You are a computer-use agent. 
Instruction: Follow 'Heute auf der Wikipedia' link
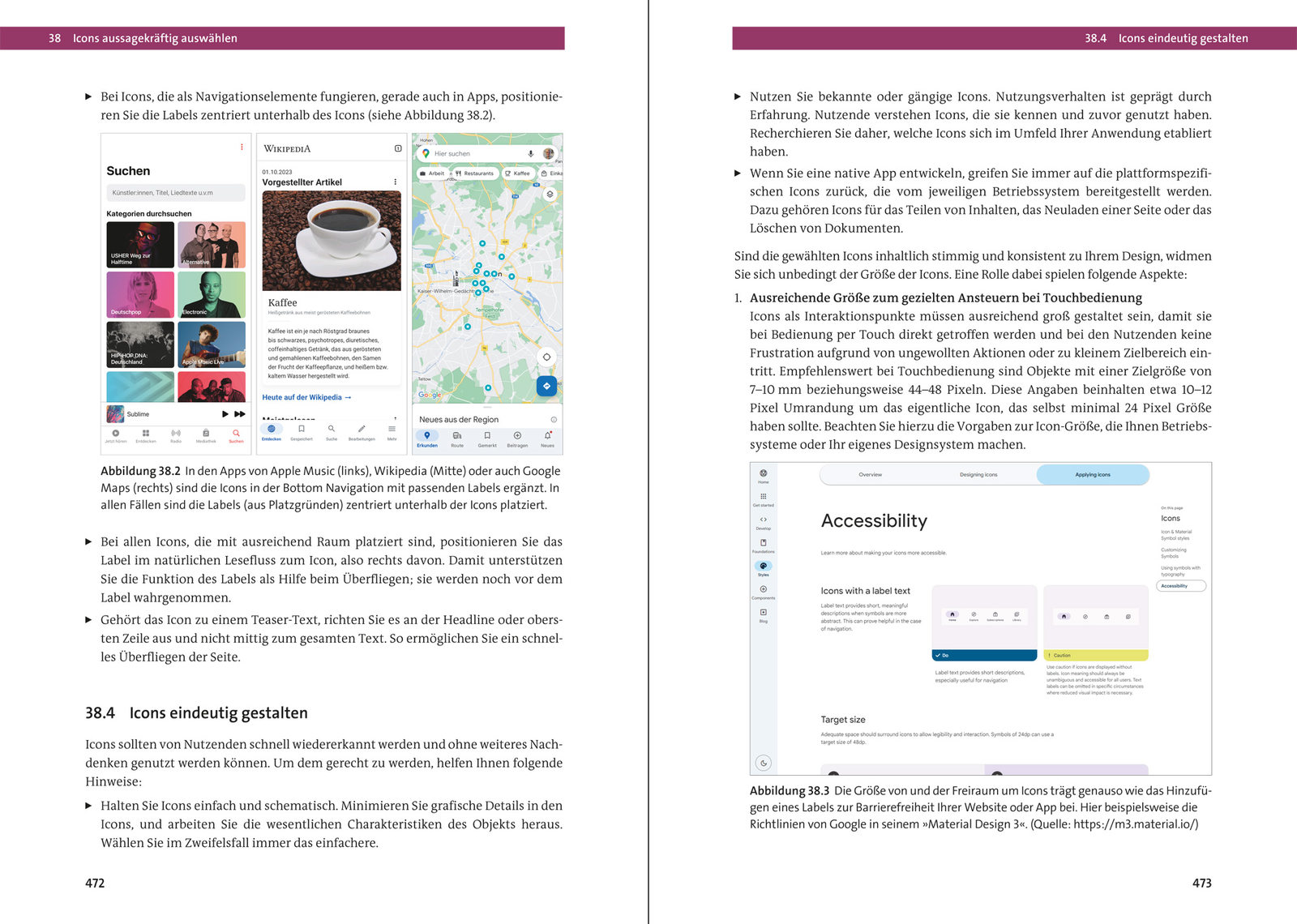306,398
